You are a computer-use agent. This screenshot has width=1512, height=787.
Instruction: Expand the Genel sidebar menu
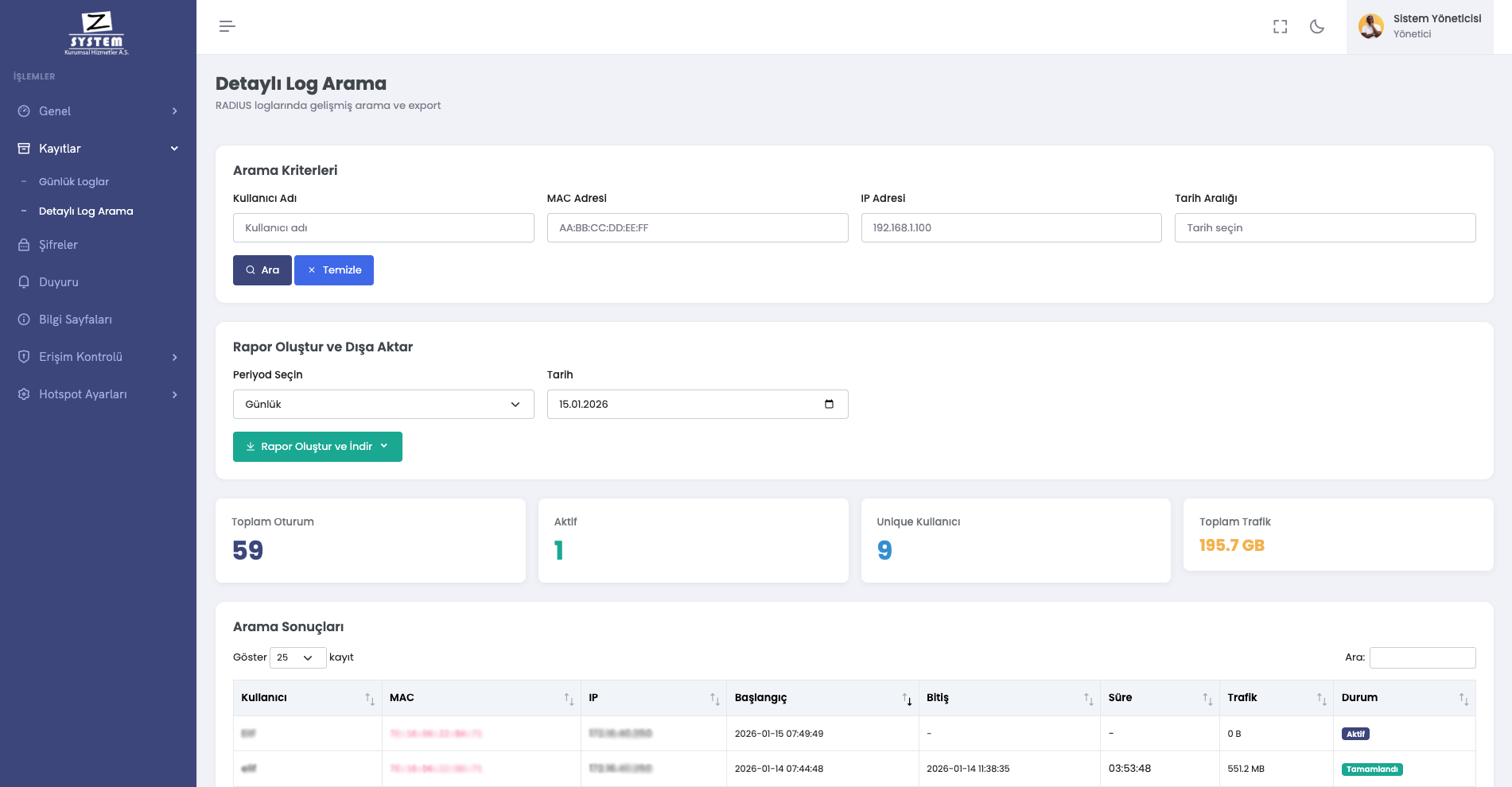98,111
